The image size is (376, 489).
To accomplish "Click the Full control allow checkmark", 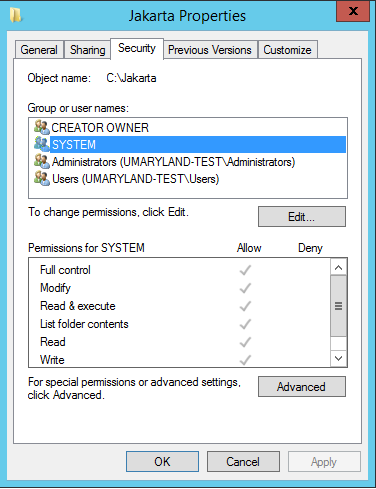I will [245, 270].
